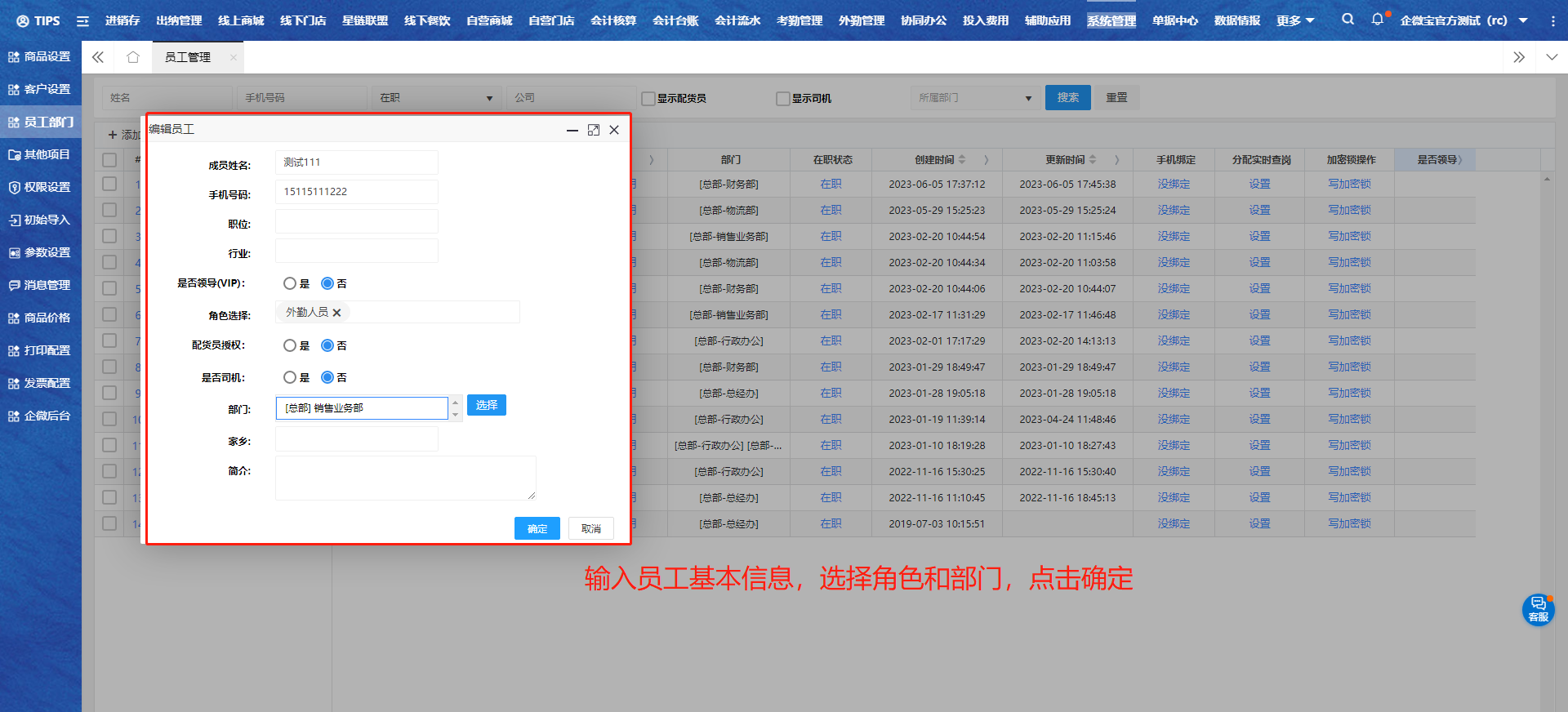Select 是 for 配货员授权

[x=290, y=345]
